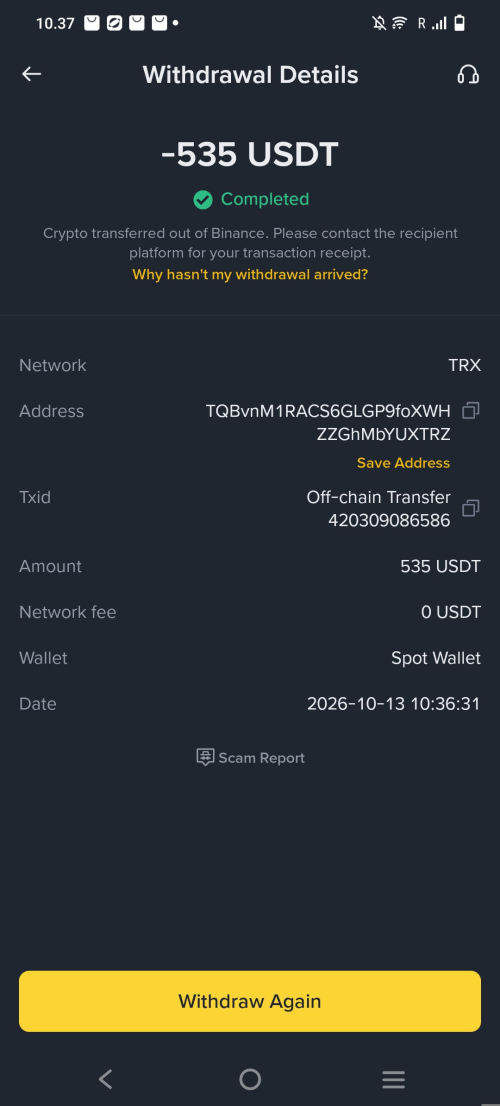Copy the withdrawal address
The width and height of the screenshot is (500, 1106).
click(x=470, y=411)
